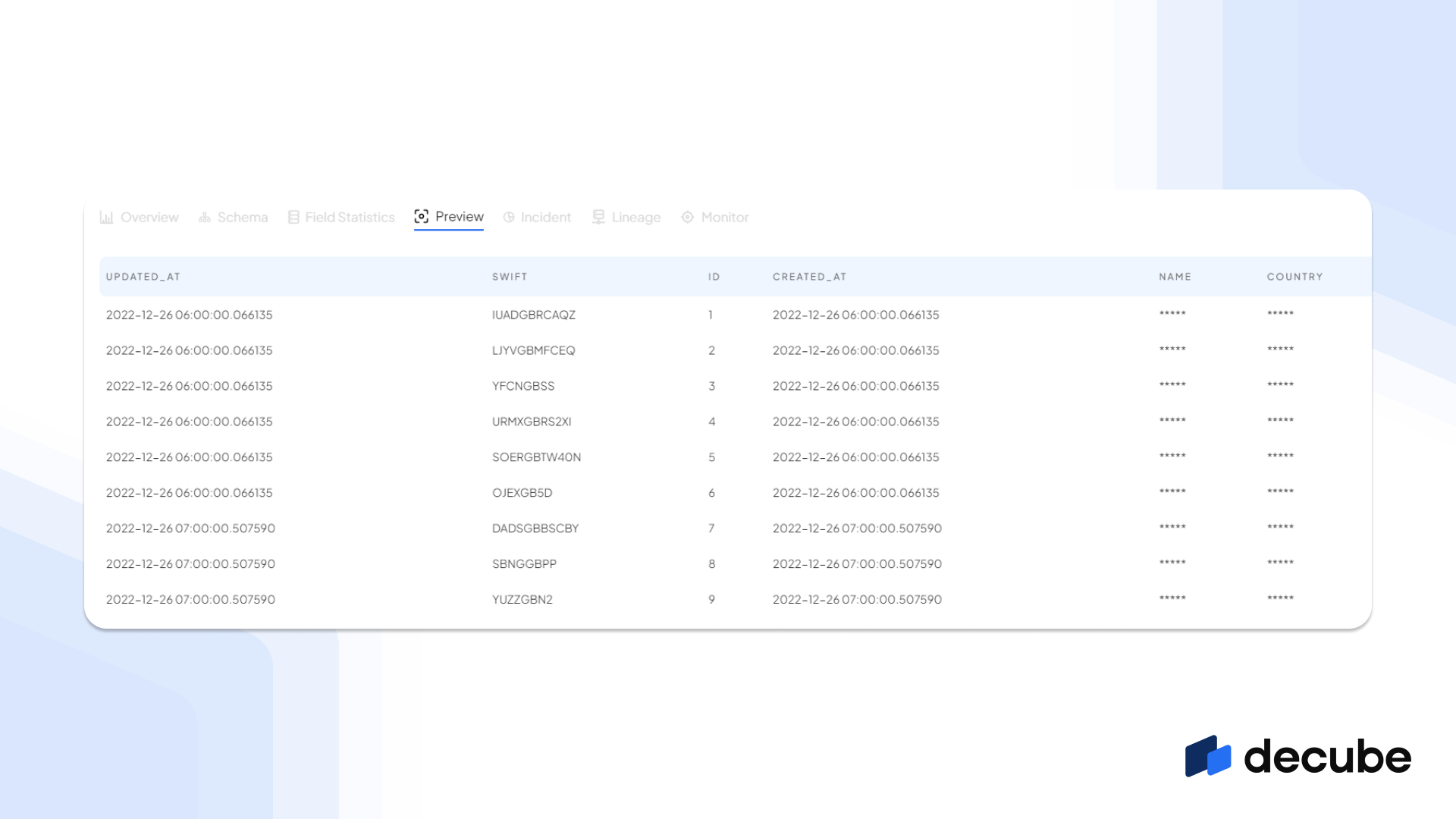Viewport: 1456px width, 819px height.
Task: Select the Monitor tab
Action: (x=724, y=218)
